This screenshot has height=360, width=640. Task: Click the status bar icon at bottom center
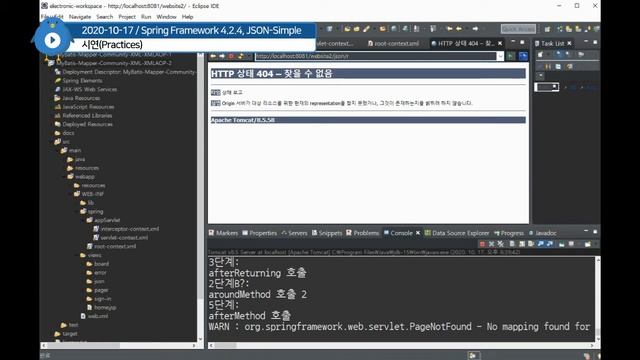coord(473,356)
